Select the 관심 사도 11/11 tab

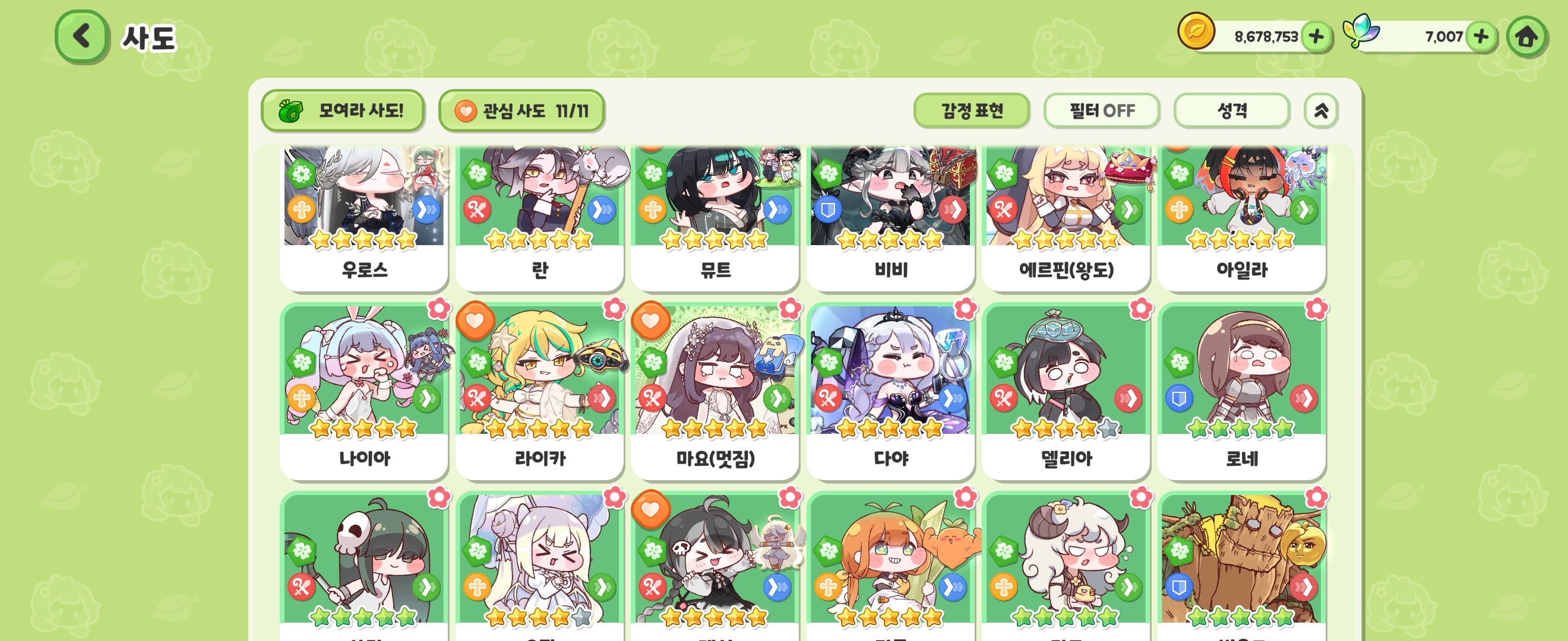coord(521,110)
